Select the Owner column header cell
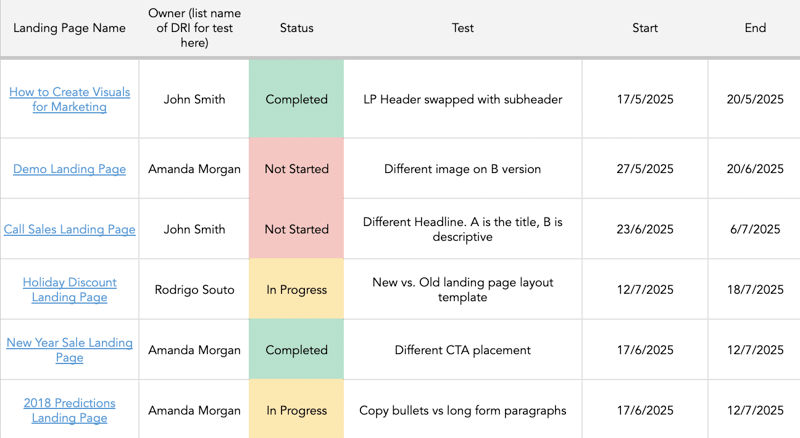The height and width of the screenshot is (438, 800). pyautogui.click(x=194, y=28)
